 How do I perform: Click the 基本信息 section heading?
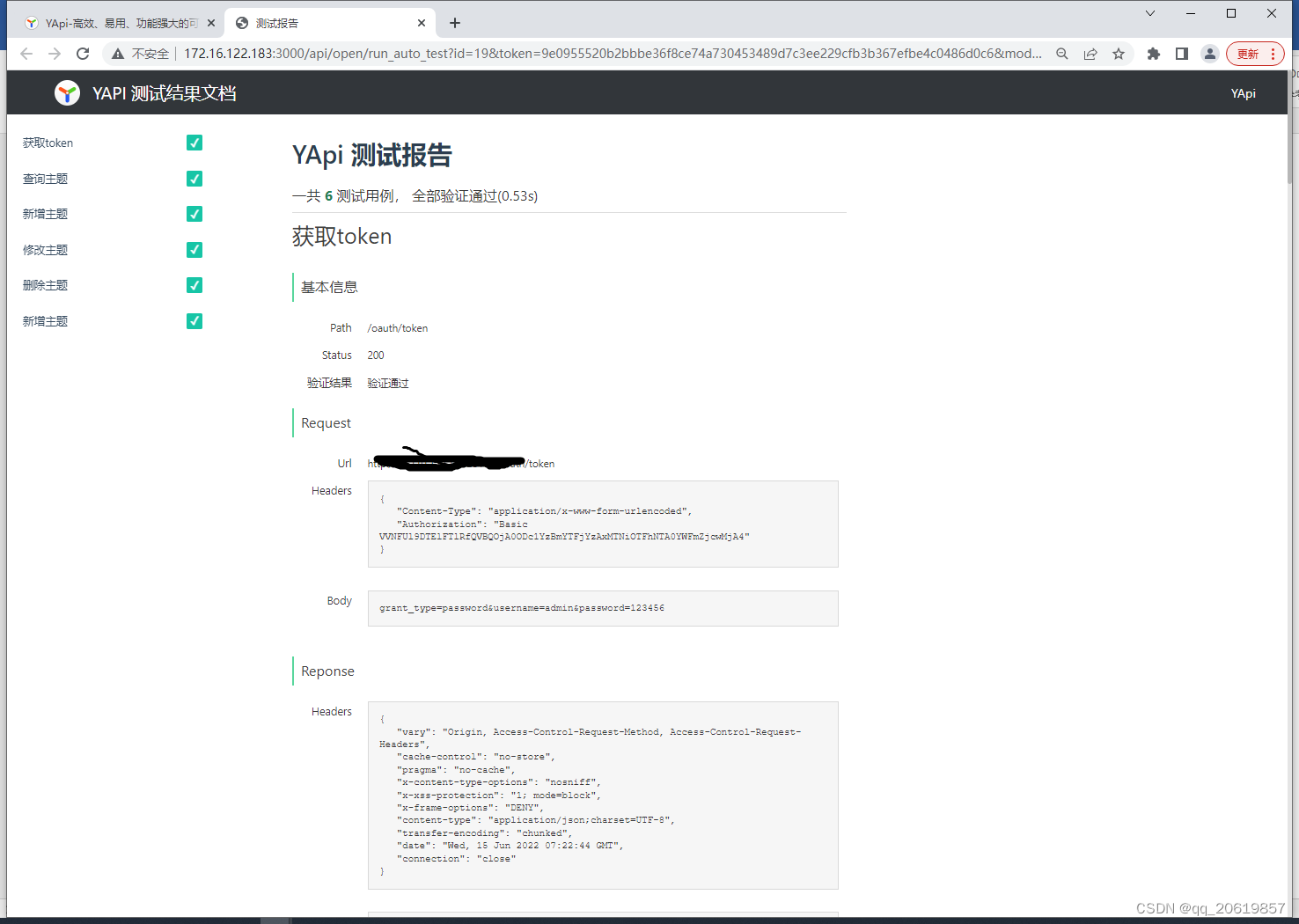[329, 287]
